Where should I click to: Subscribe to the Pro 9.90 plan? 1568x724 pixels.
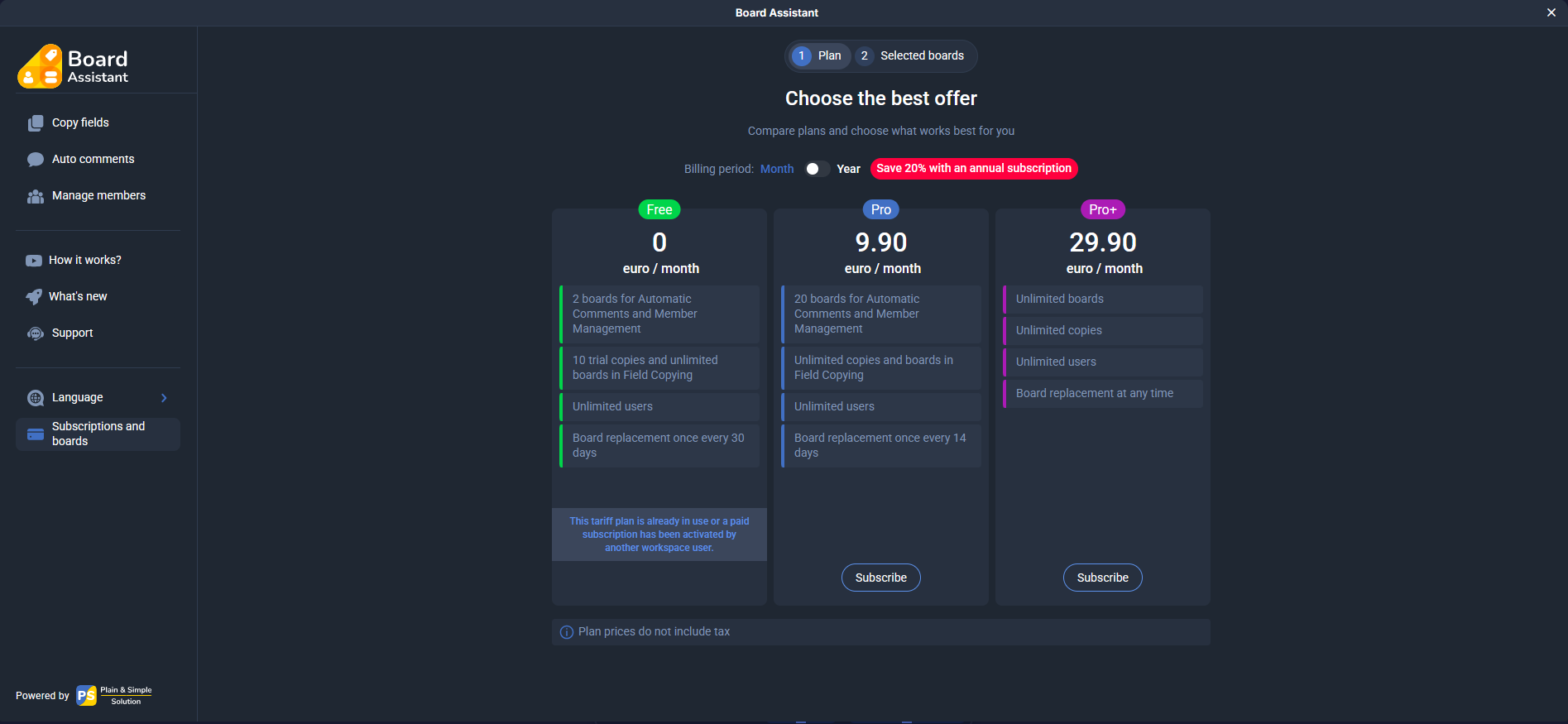pyautogui.click(x=880, y=578)
